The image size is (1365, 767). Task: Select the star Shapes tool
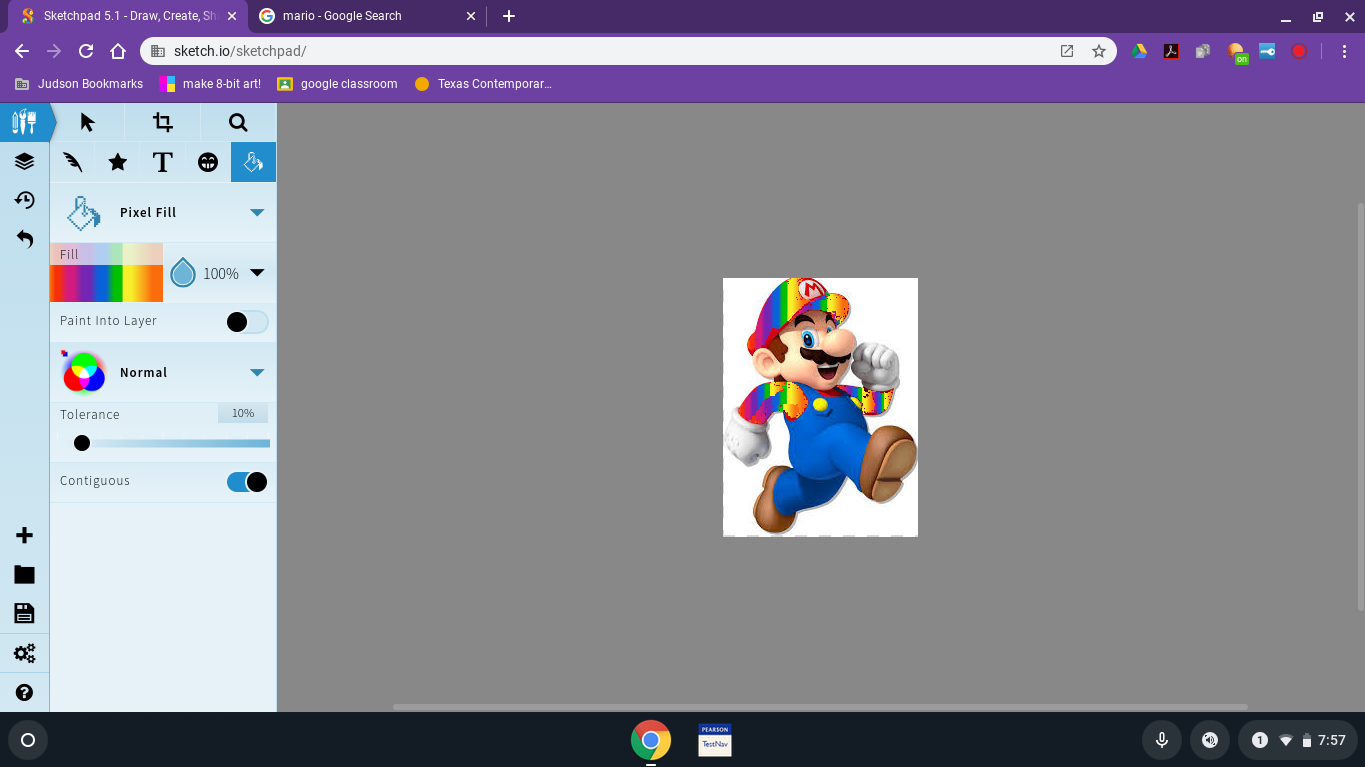point(118,162)
